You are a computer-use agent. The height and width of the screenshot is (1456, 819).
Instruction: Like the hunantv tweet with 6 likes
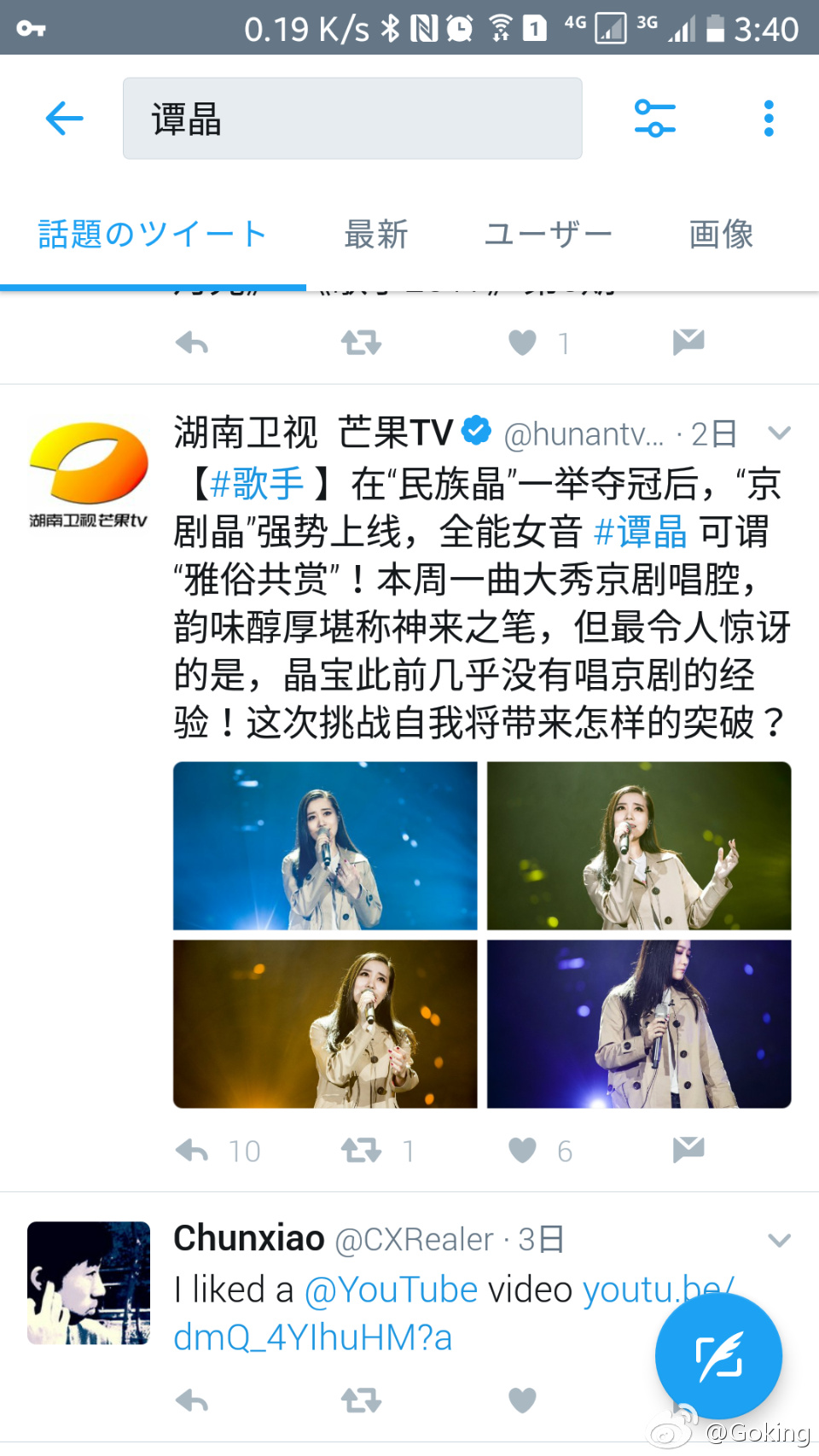tap(522, 1150)
